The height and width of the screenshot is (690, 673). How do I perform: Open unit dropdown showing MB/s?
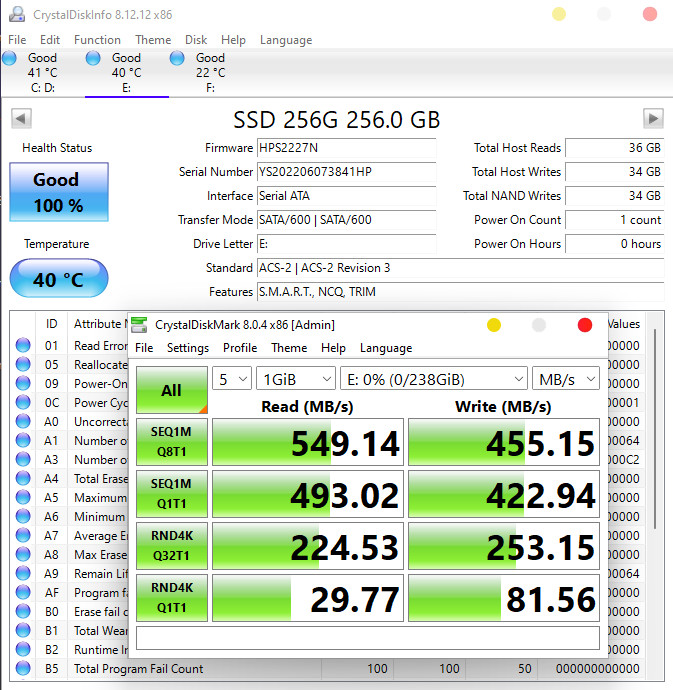pos(566,378)
